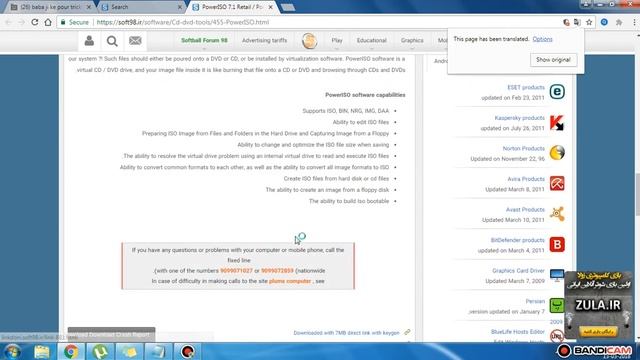Open Bandicam recorder taskbar icon
This screenshot has height=360, width=640.
click(x=187, y=351)
